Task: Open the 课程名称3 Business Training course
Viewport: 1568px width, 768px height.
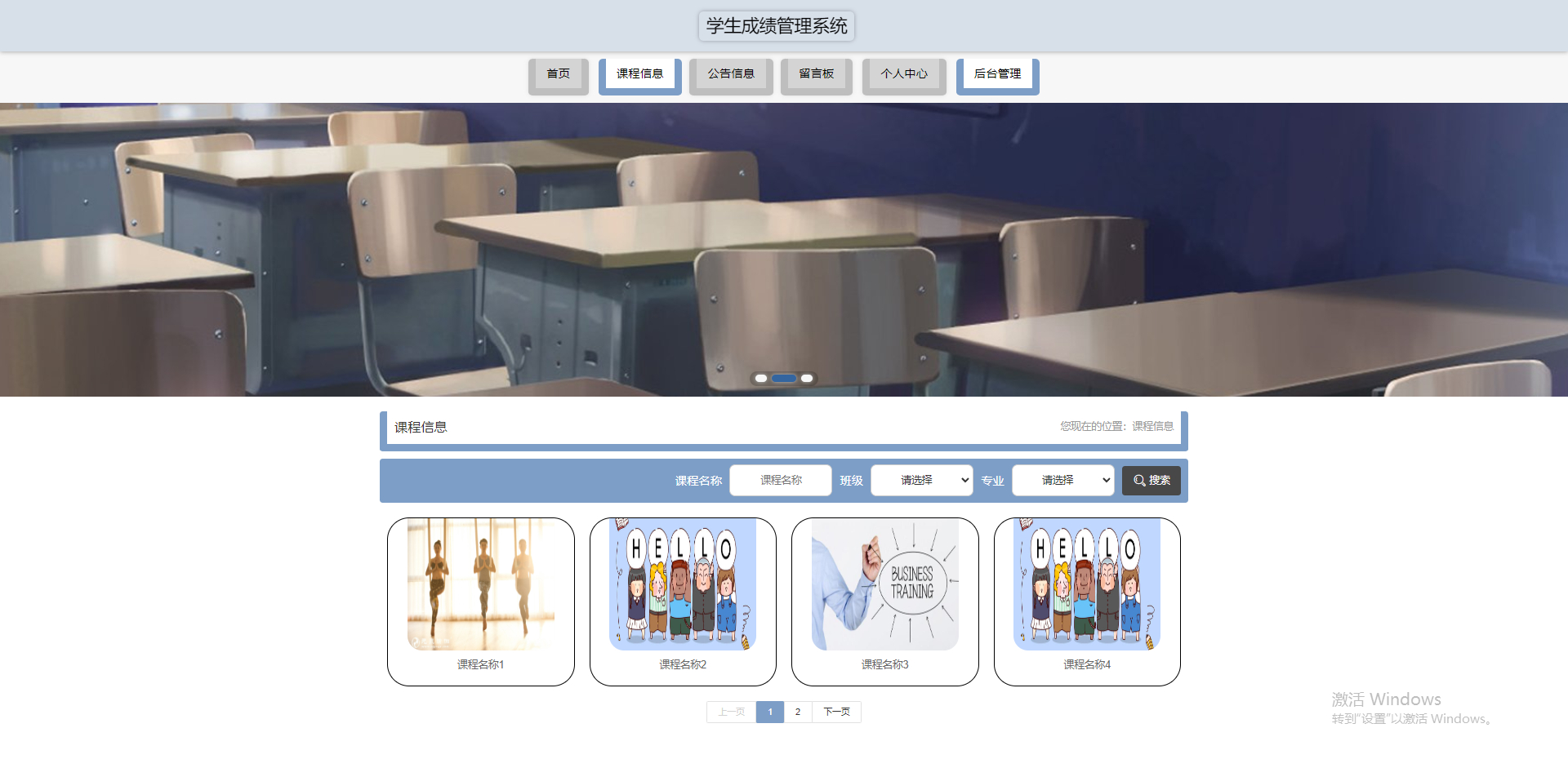Action: pyautogui.click(x=884, y=602)
